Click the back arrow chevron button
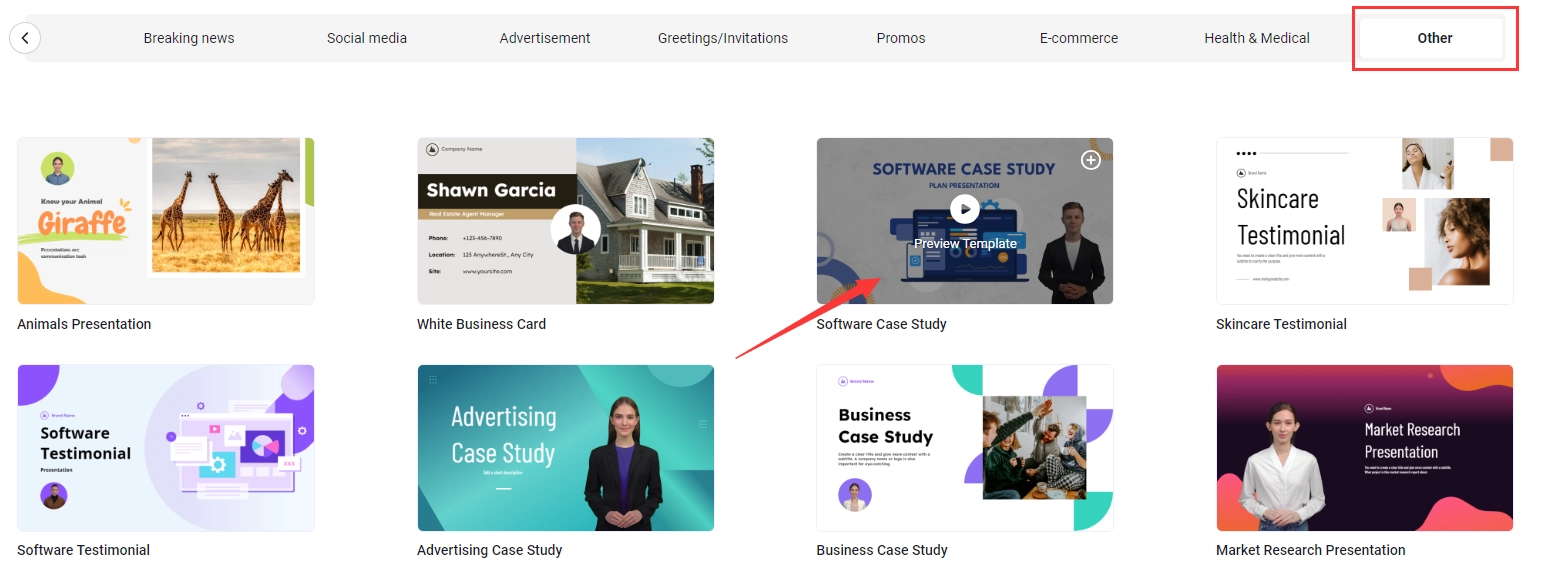Screen dimensions: 1545x579 25,38
